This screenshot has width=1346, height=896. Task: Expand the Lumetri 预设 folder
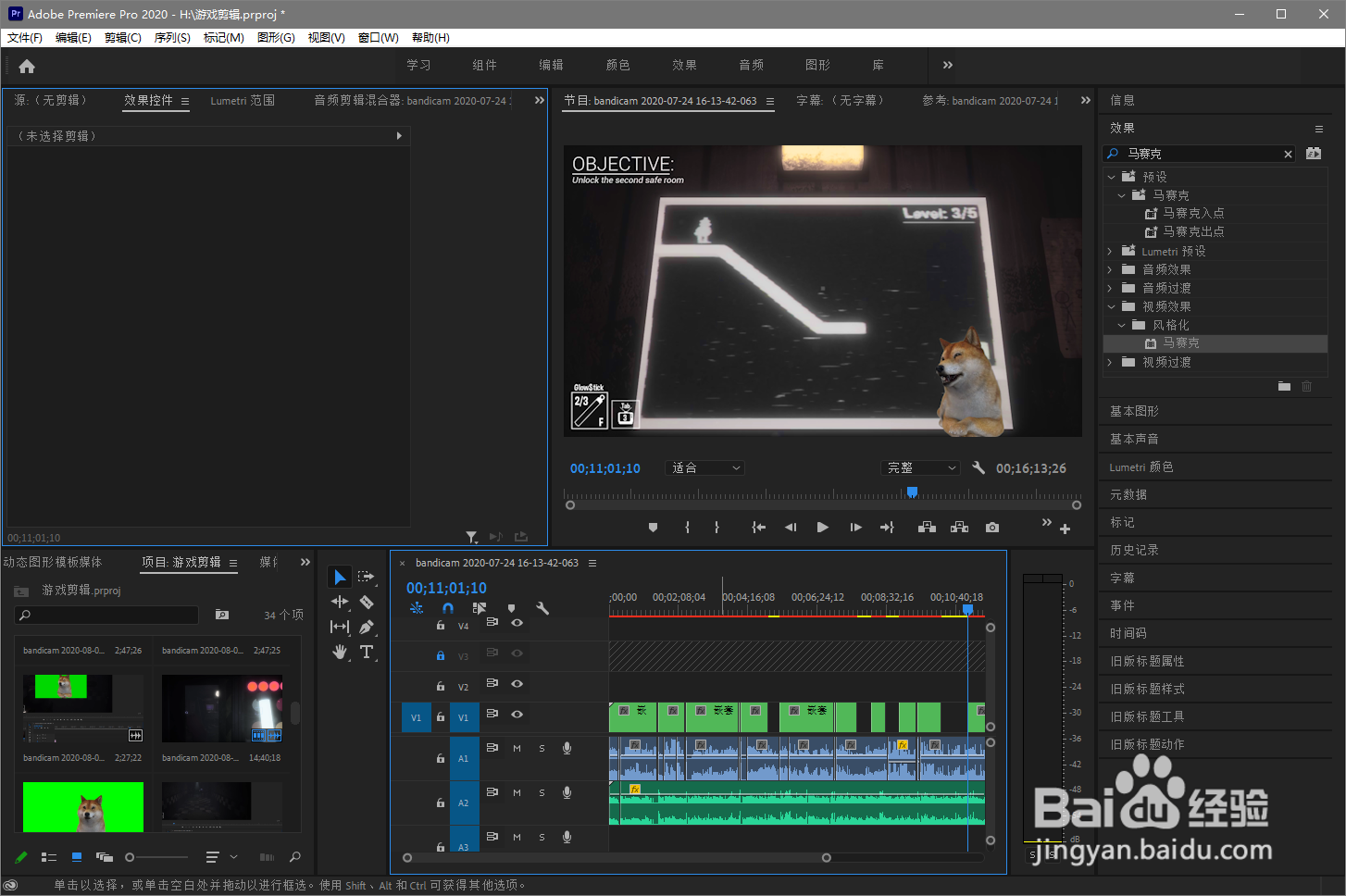pyautogui.click(x=1110, y=251)
